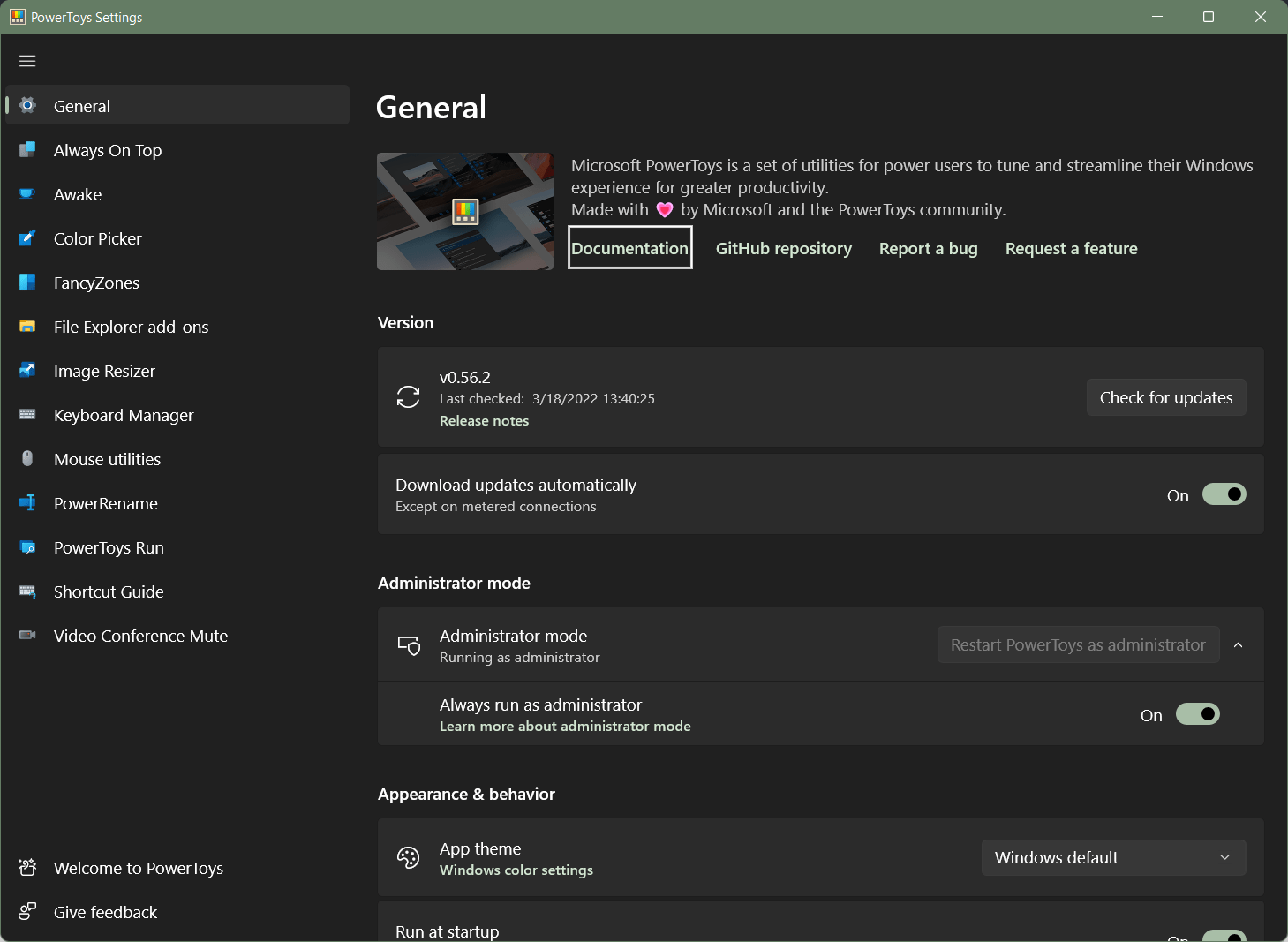Click the Give feedback icon
The image size is (1288, 942).
(x=26, y=911)
